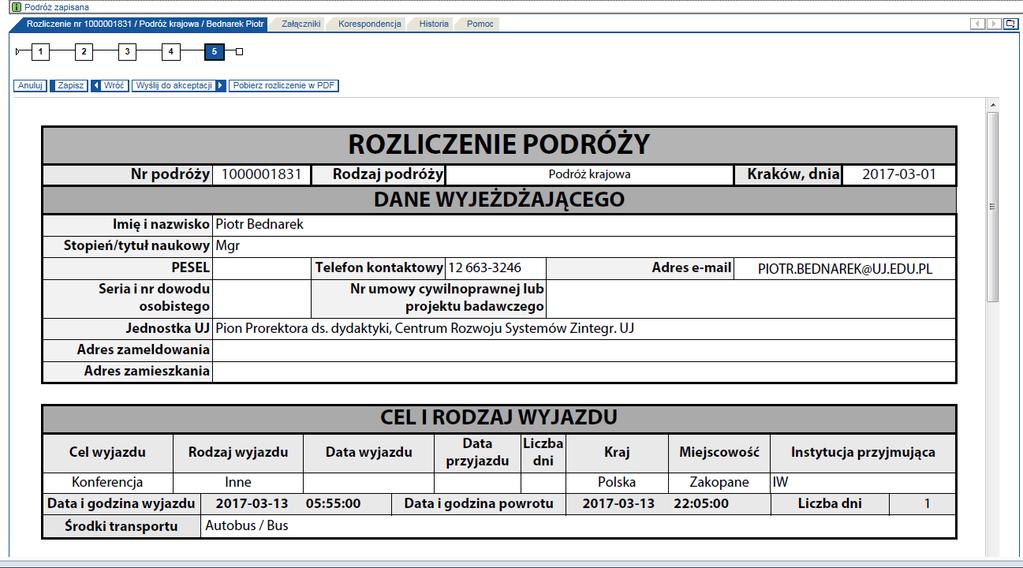Go to wizard step 3
The width and height of the screenshot is (1023, 568).
pyautogui.click(x=127, y=52)
